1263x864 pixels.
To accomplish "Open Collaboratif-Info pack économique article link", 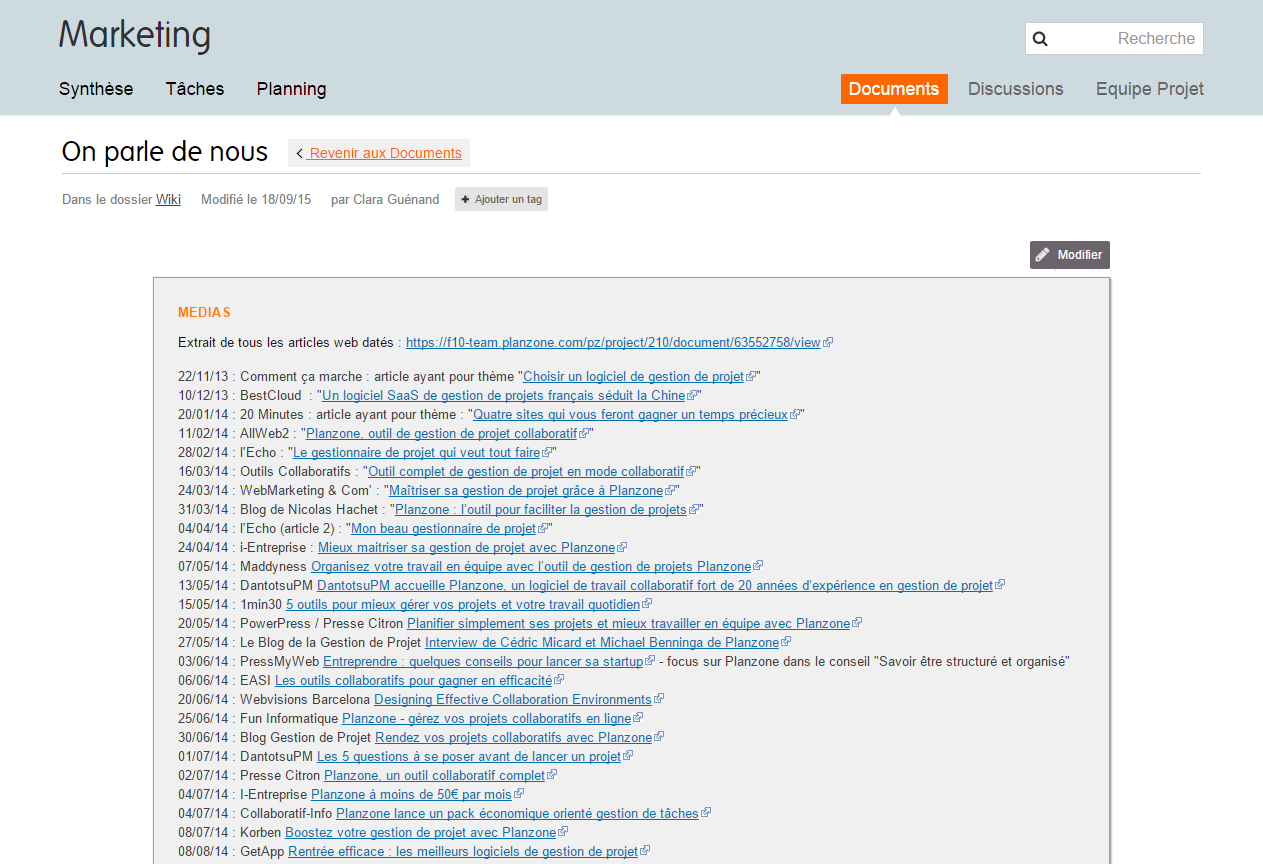I will (x=517, y=814).
